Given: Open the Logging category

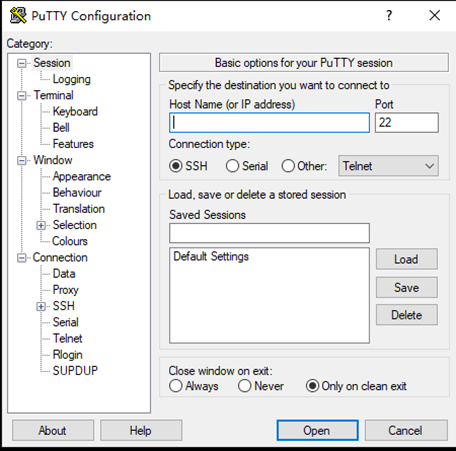Looking at the screenshot, I should coord(71,79).
